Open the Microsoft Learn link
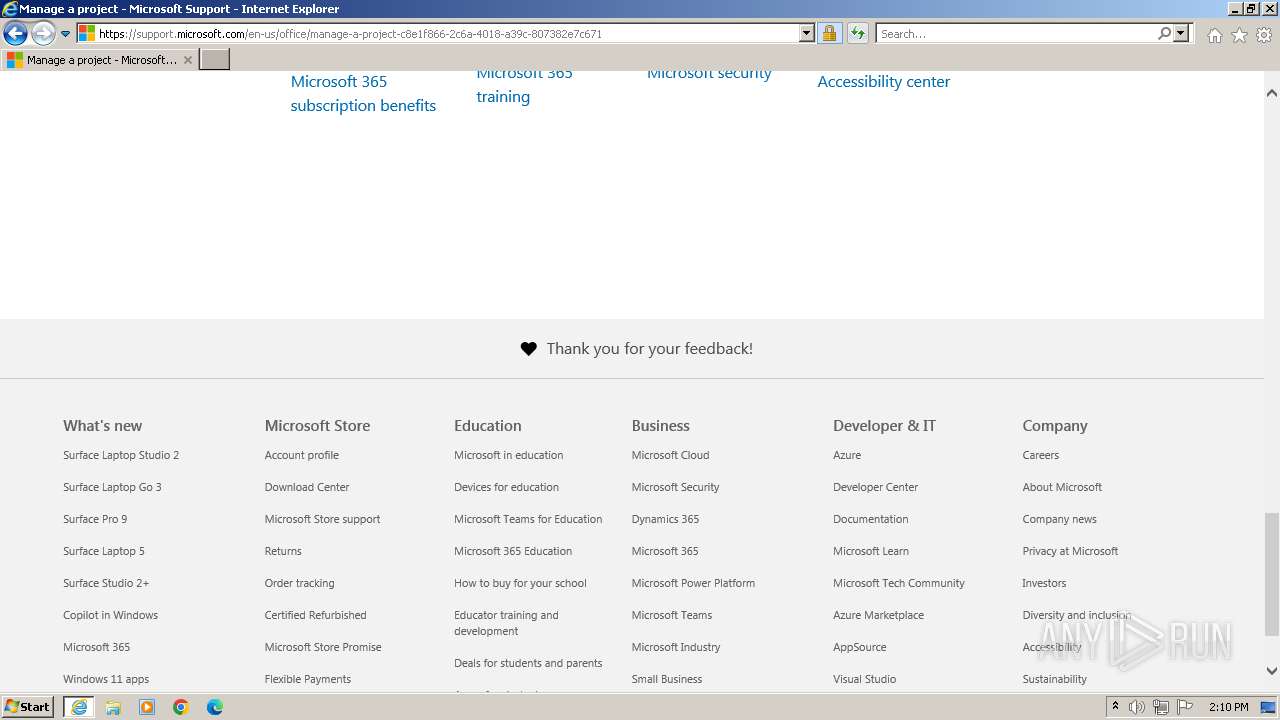The height and width of the screenshot is (720, 1280). tap(871, 551)
